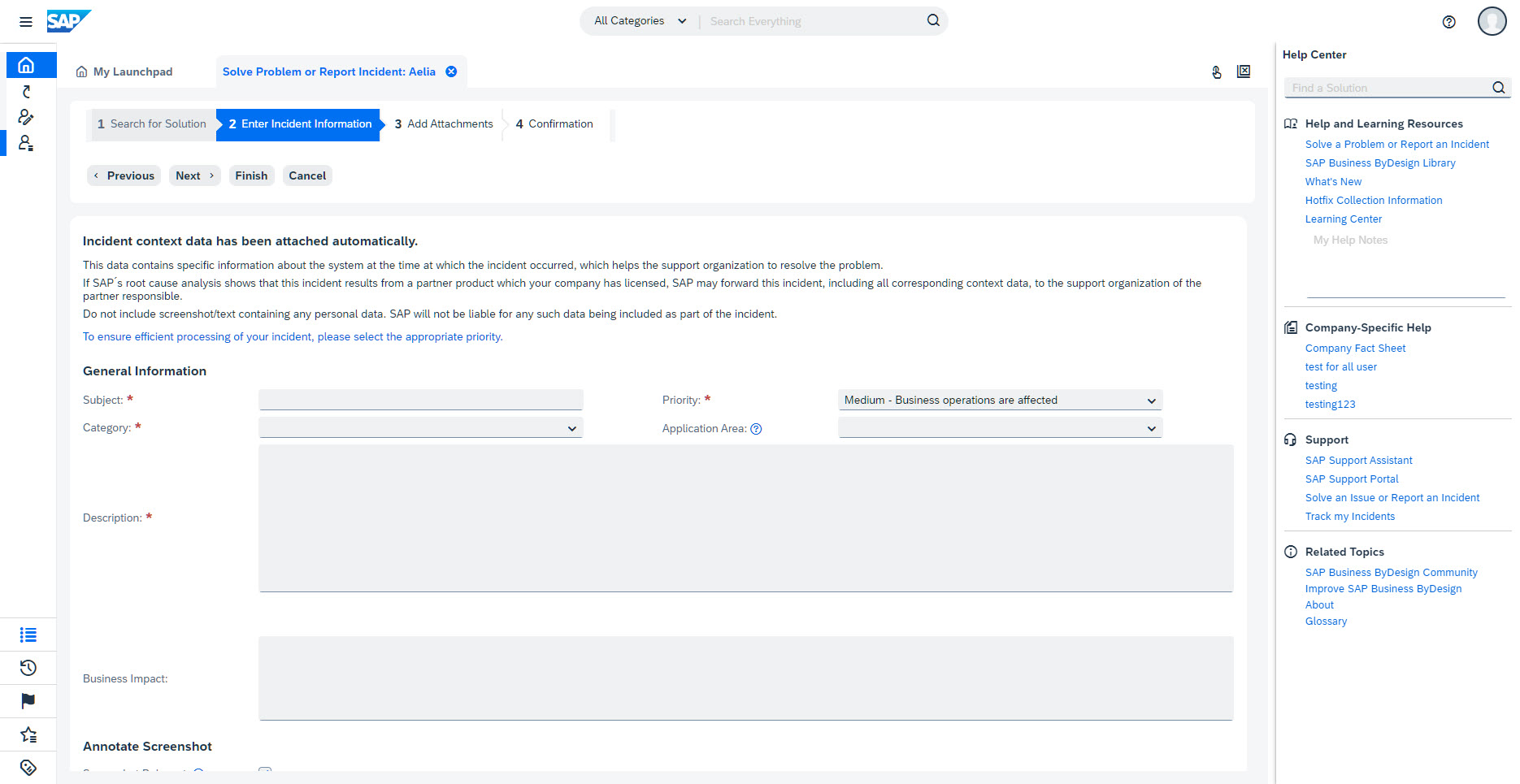
Task: Click the touch mode hand icon
Action: (1217, 72)
